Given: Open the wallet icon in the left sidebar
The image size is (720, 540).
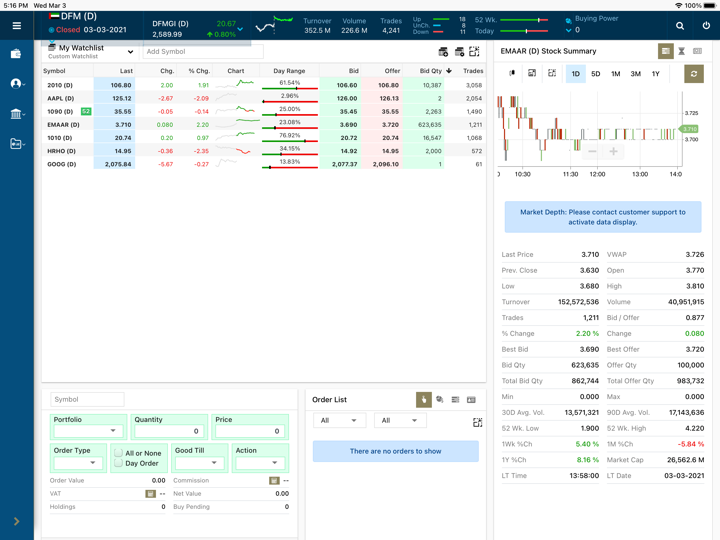Looking at the screenshot, I should coord(16,53).
